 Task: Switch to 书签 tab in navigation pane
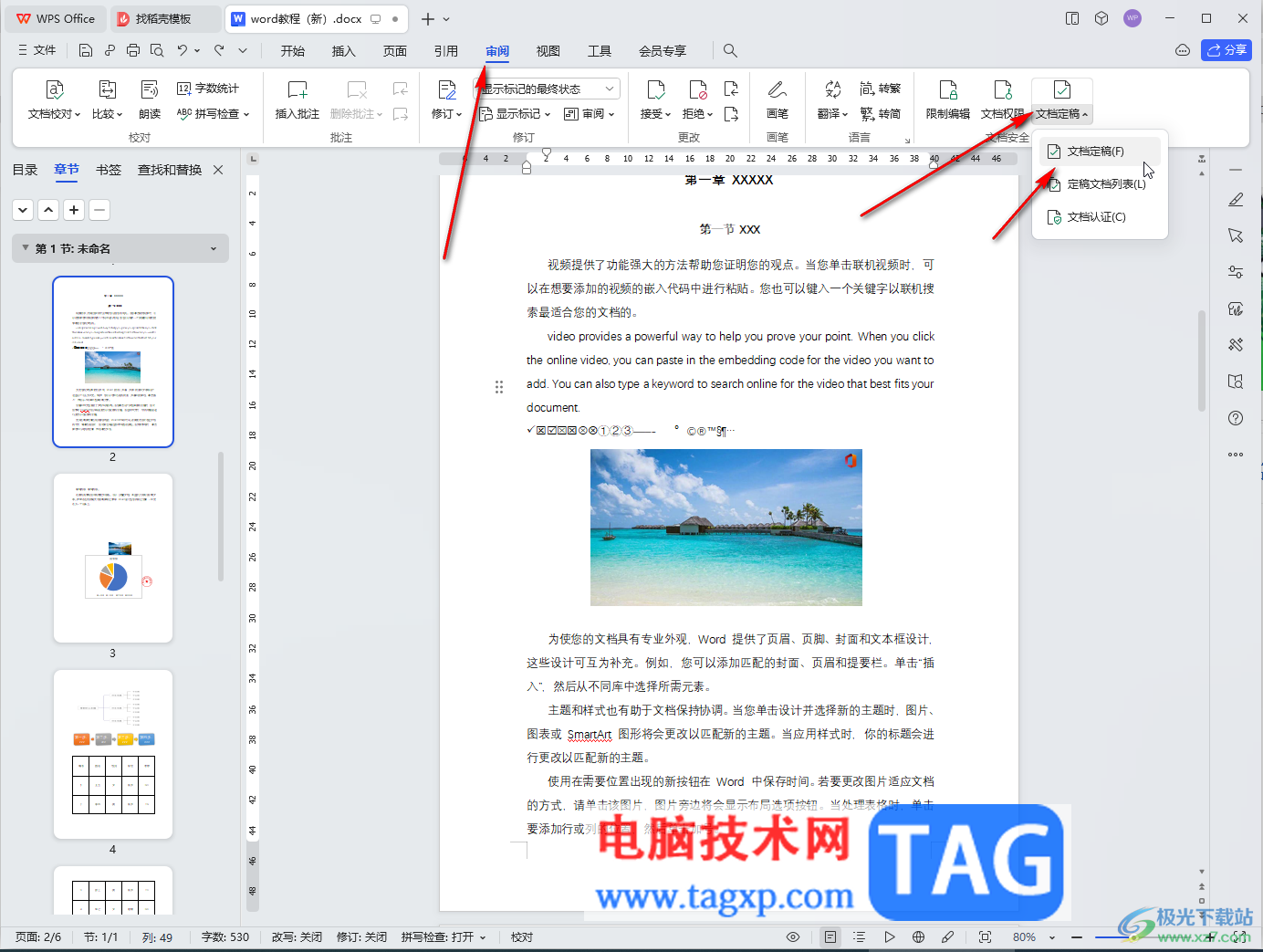point(108,170)
